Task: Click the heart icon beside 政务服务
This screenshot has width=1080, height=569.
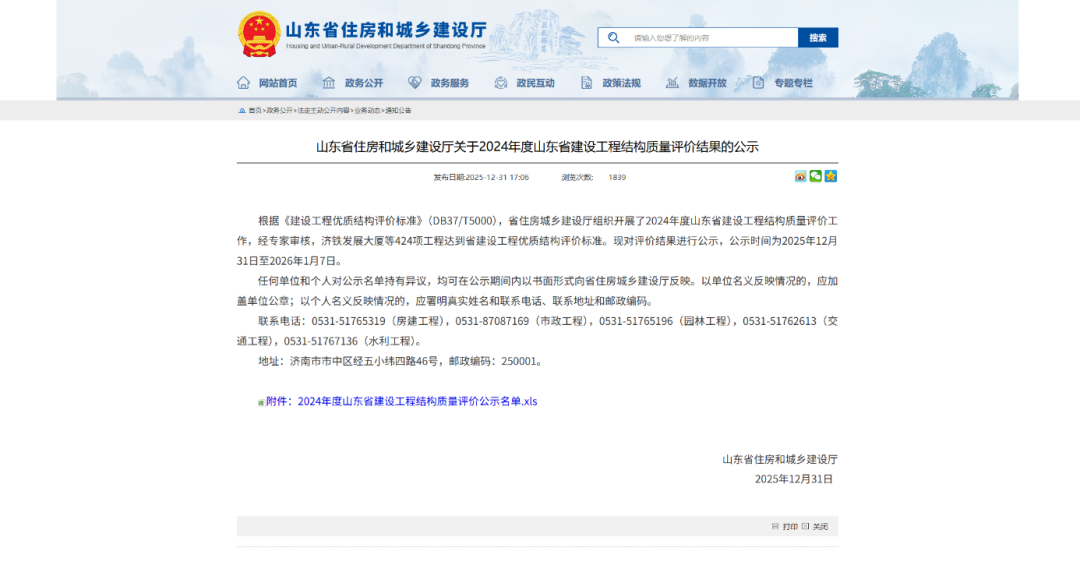Action: 415,83
